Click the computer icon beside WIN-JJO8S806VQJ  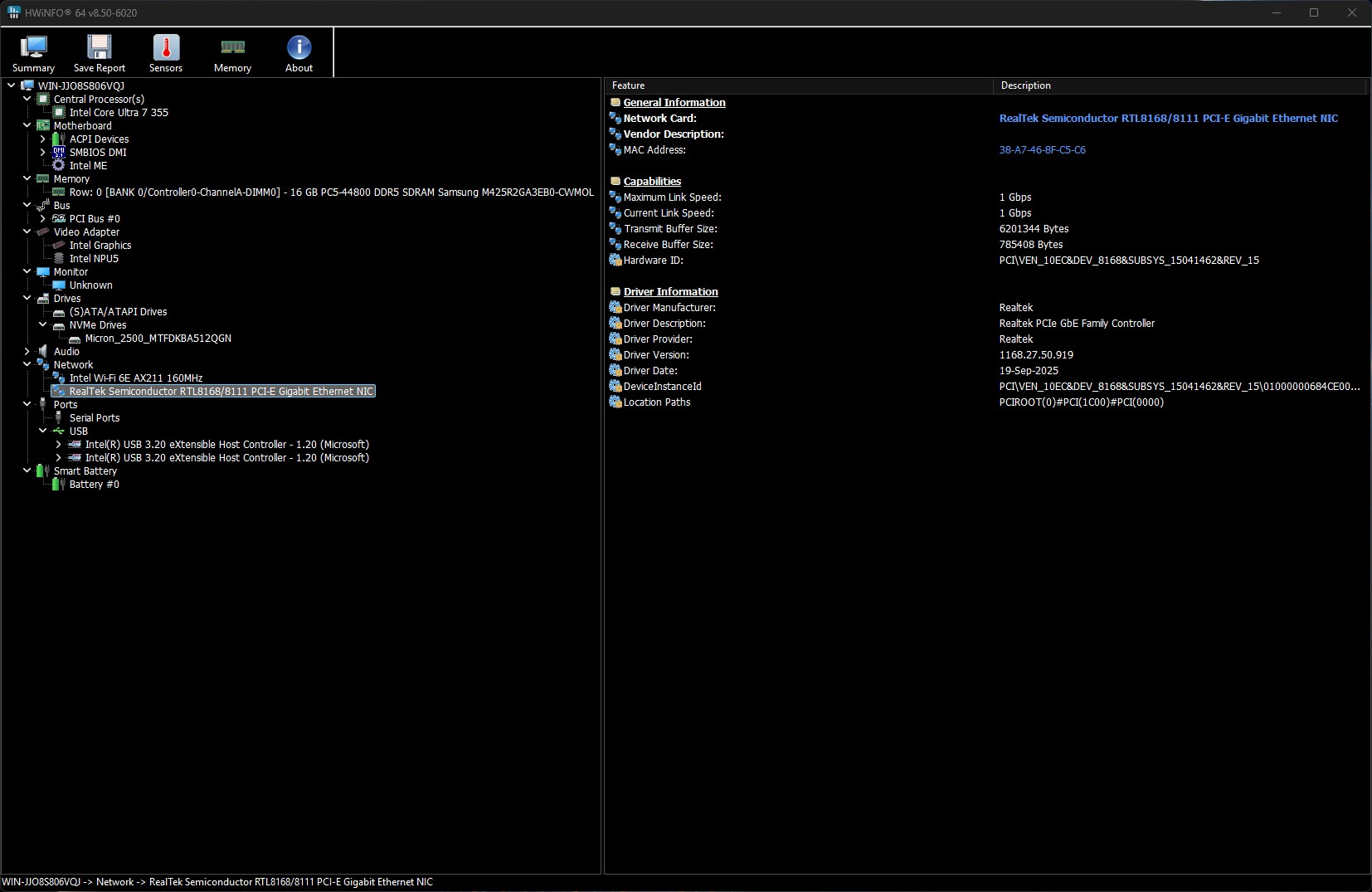(x=27, y=86)
